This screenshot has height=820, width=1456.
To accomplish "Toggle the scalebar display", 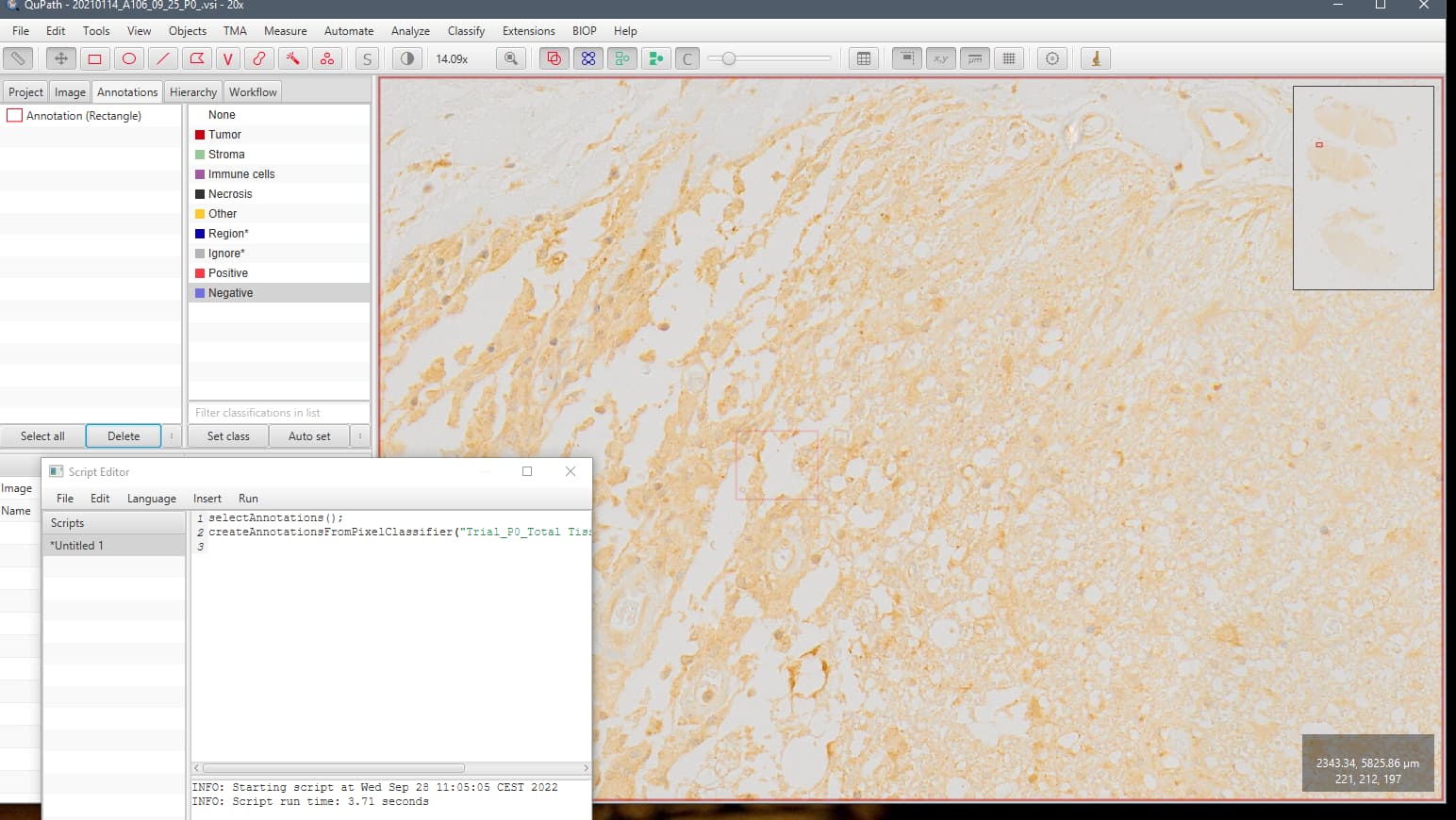I will [x=974, y=57].
